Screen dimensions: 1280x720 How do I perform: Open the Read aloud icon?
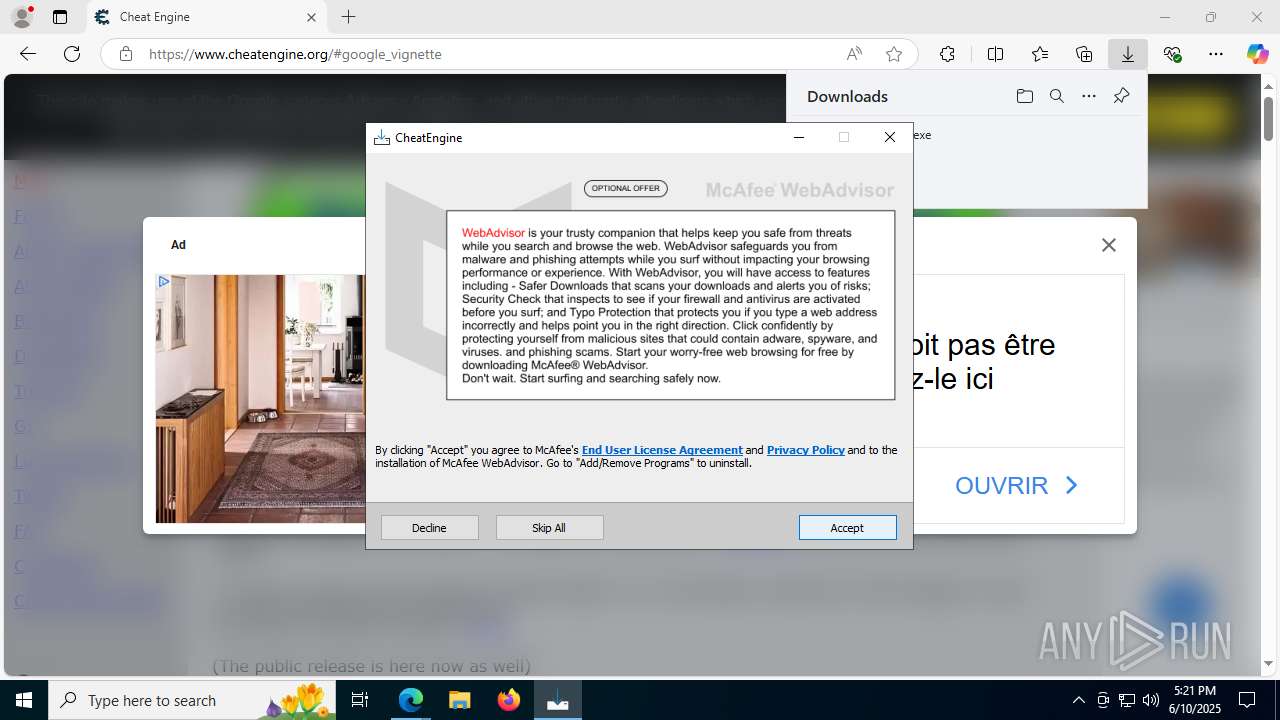pos(854,54)
